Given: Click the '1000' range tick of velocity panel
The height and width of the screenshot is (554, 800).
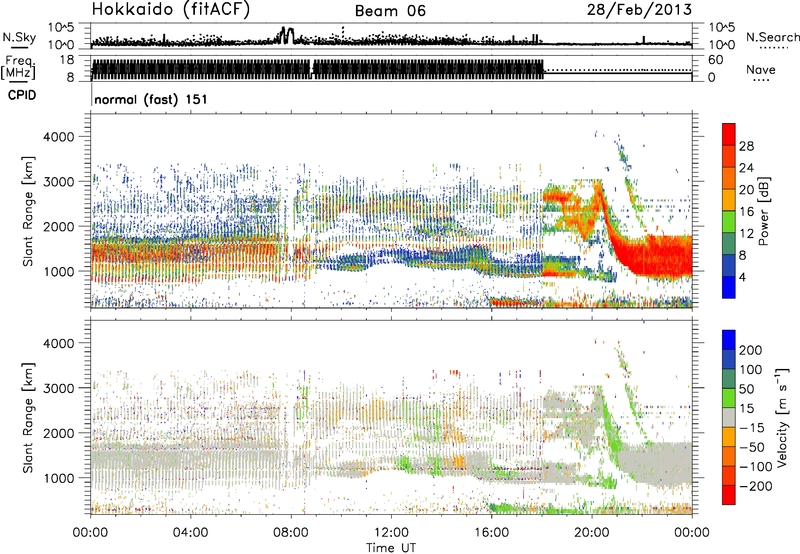Looking at the screenshot, I should 58,478.
